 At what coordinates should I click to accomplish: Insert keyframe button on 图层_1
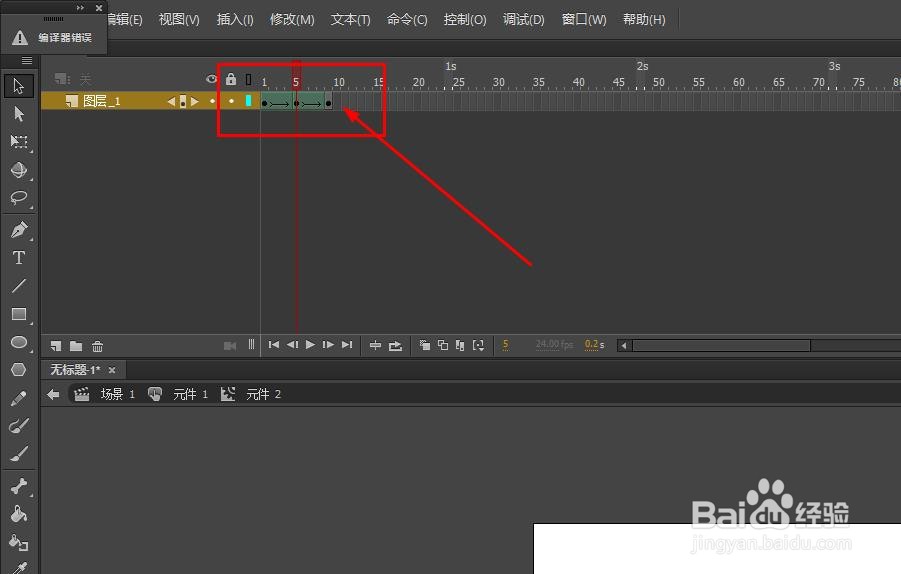pos(183,102)
